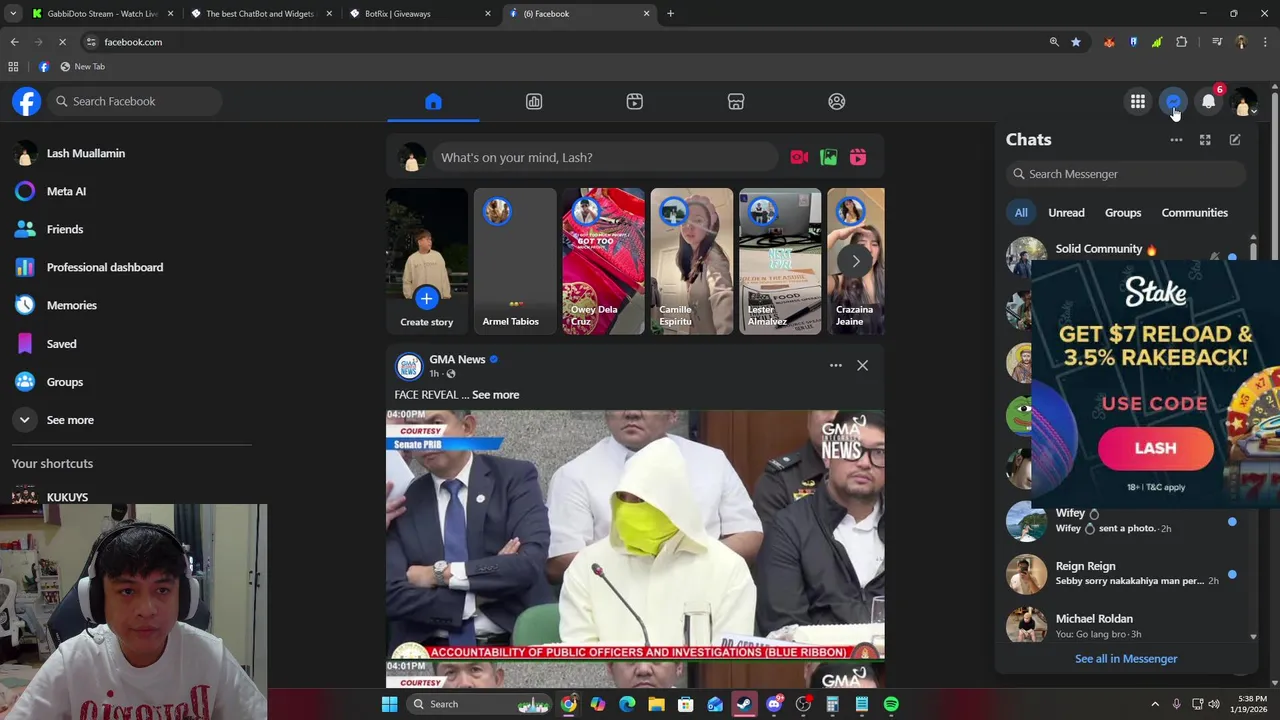This screenshot has width=1280, height=720.
Task: Go back to previous page
Action: (x=14, y=42)
